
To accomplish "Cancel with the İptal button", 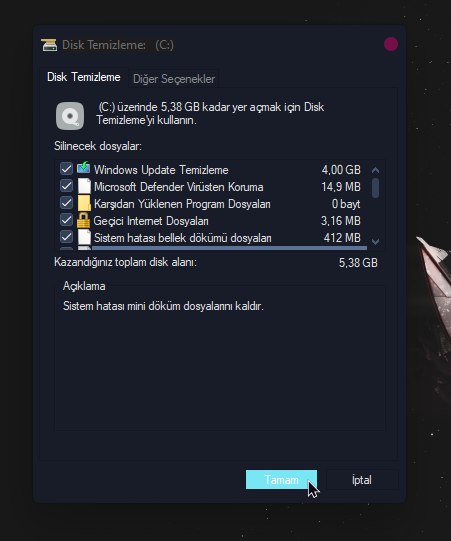I will (x=362, y=480).
